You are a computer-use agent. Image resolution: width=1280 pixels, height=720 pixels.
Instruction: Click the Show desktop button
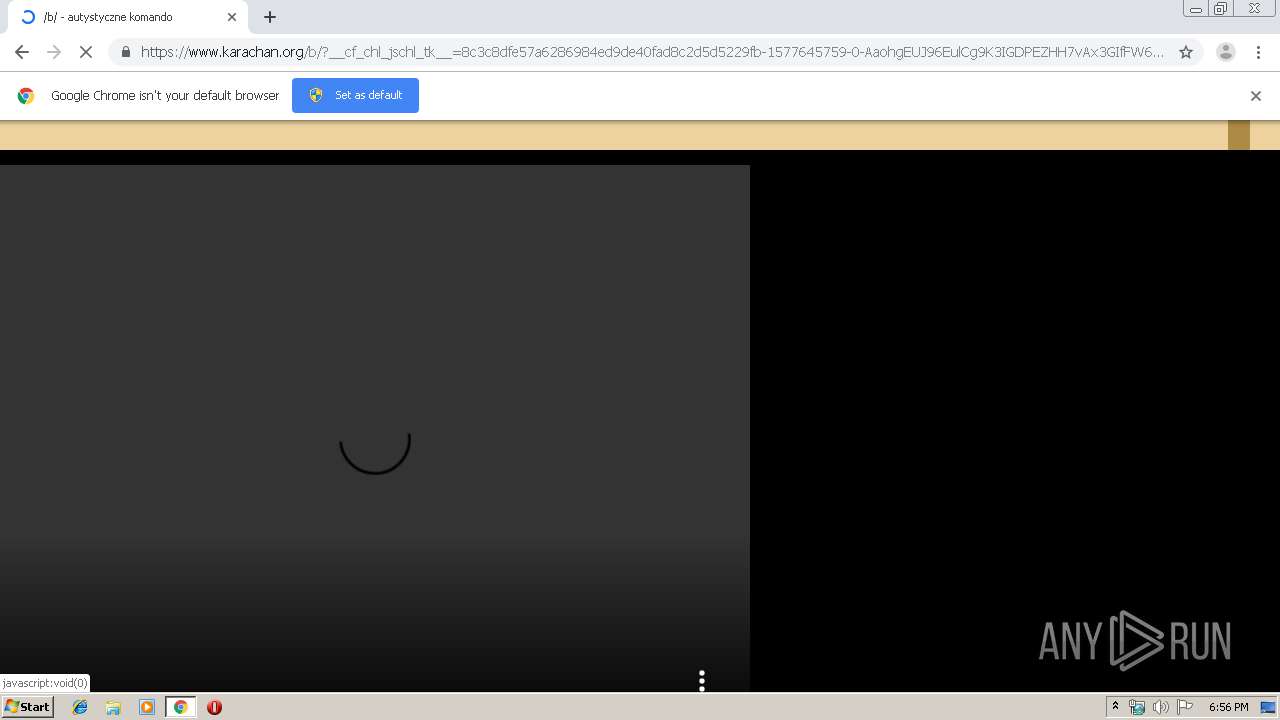1269,707
